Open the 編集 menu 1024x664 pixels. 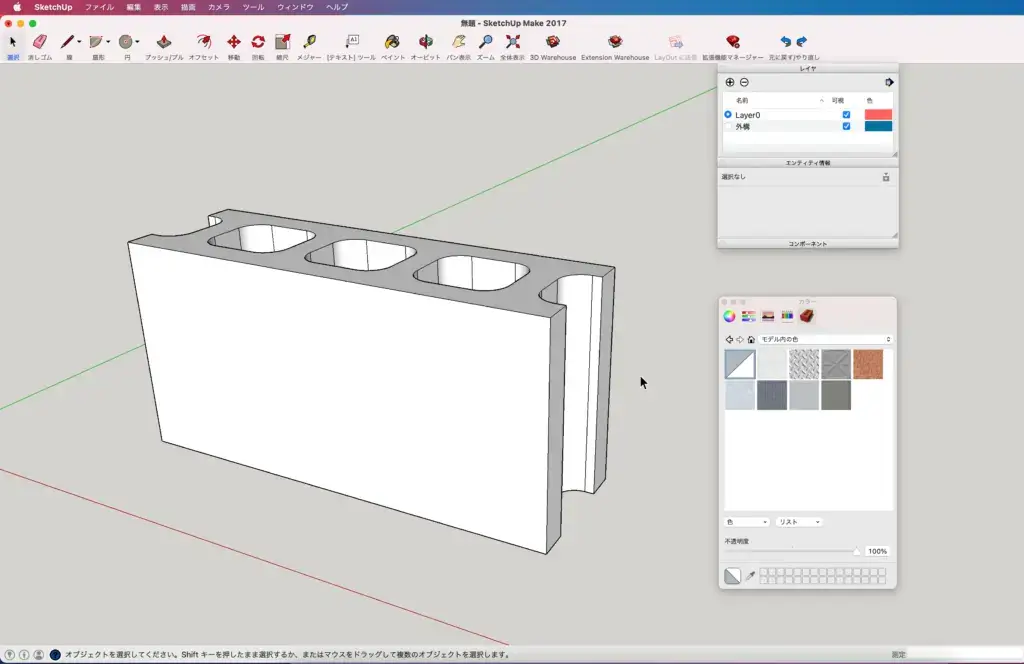[134, 7]
